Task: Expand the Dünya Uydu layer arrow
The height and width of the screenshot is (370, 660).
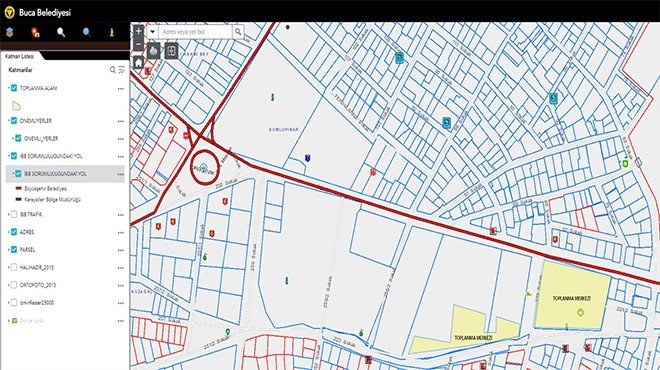Action: coord(8,320)
